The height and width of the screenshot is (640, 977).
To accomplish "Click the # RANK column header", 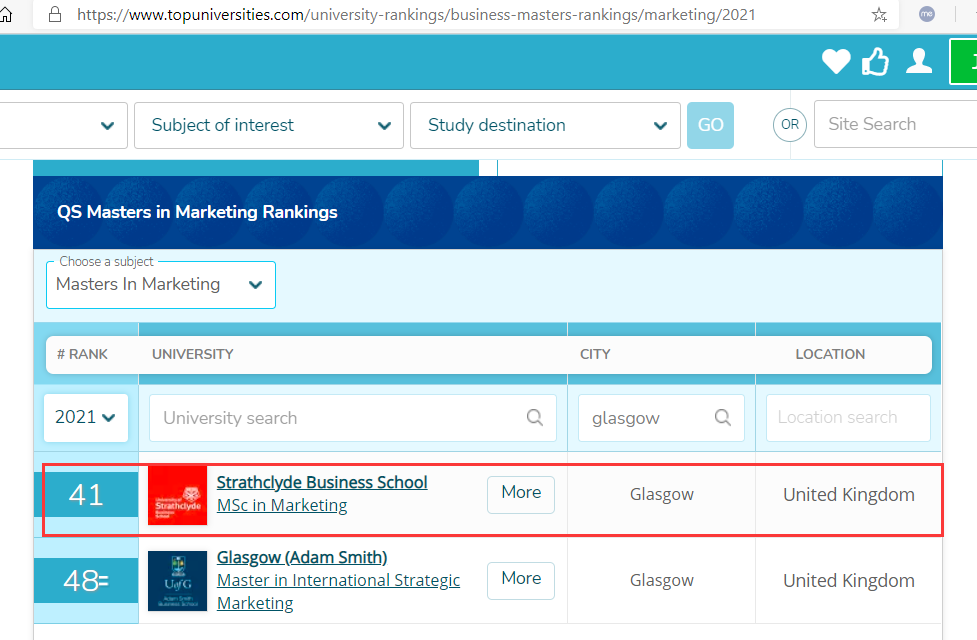I will (82, 354).
